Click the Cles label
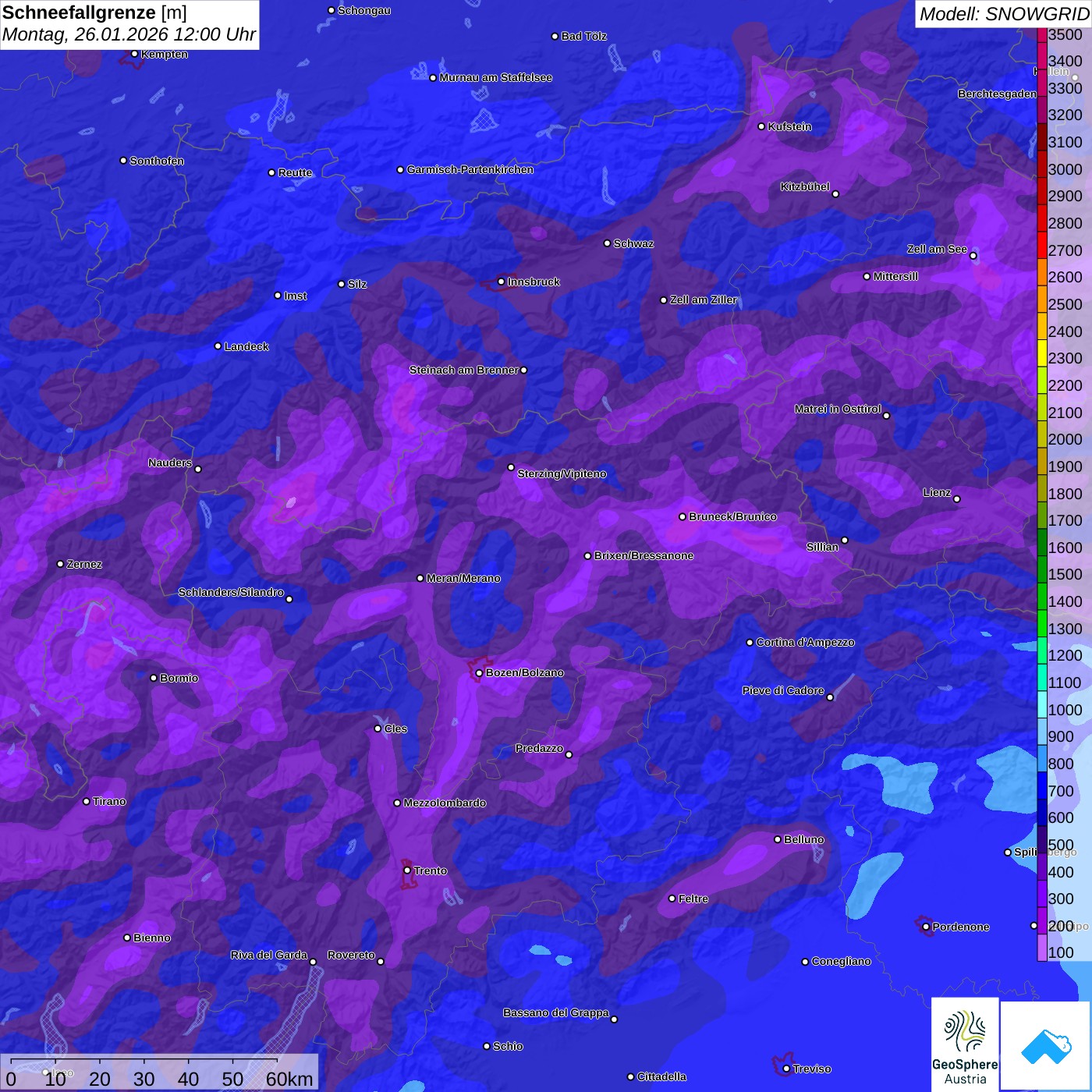The height and width of the screenshot is (1092, 1092). [395, 729]
